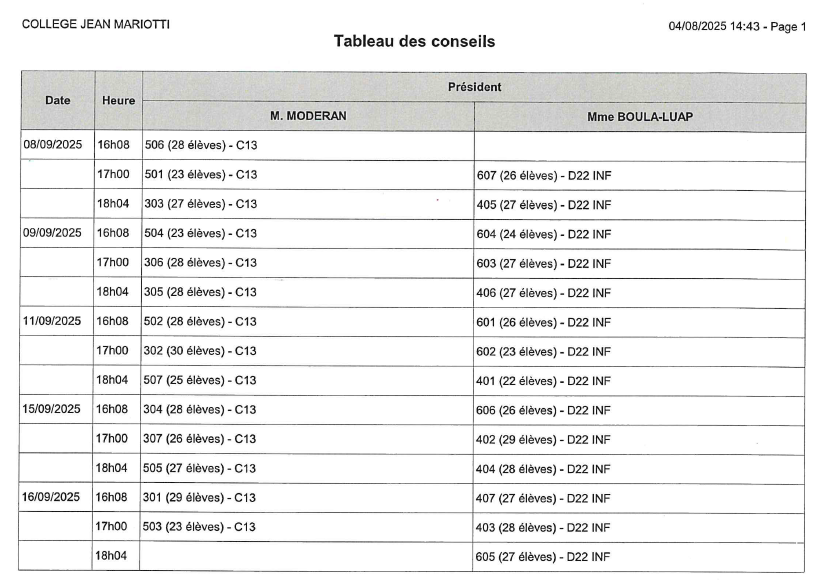Select the '607 (26 élèves) - D22 INF' cell

[544, 176]
